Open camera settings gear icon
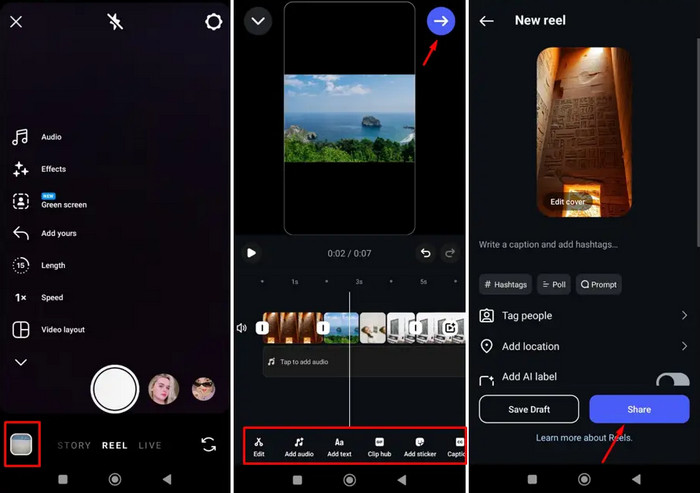 pyautogui.click(x=213, y=21)
